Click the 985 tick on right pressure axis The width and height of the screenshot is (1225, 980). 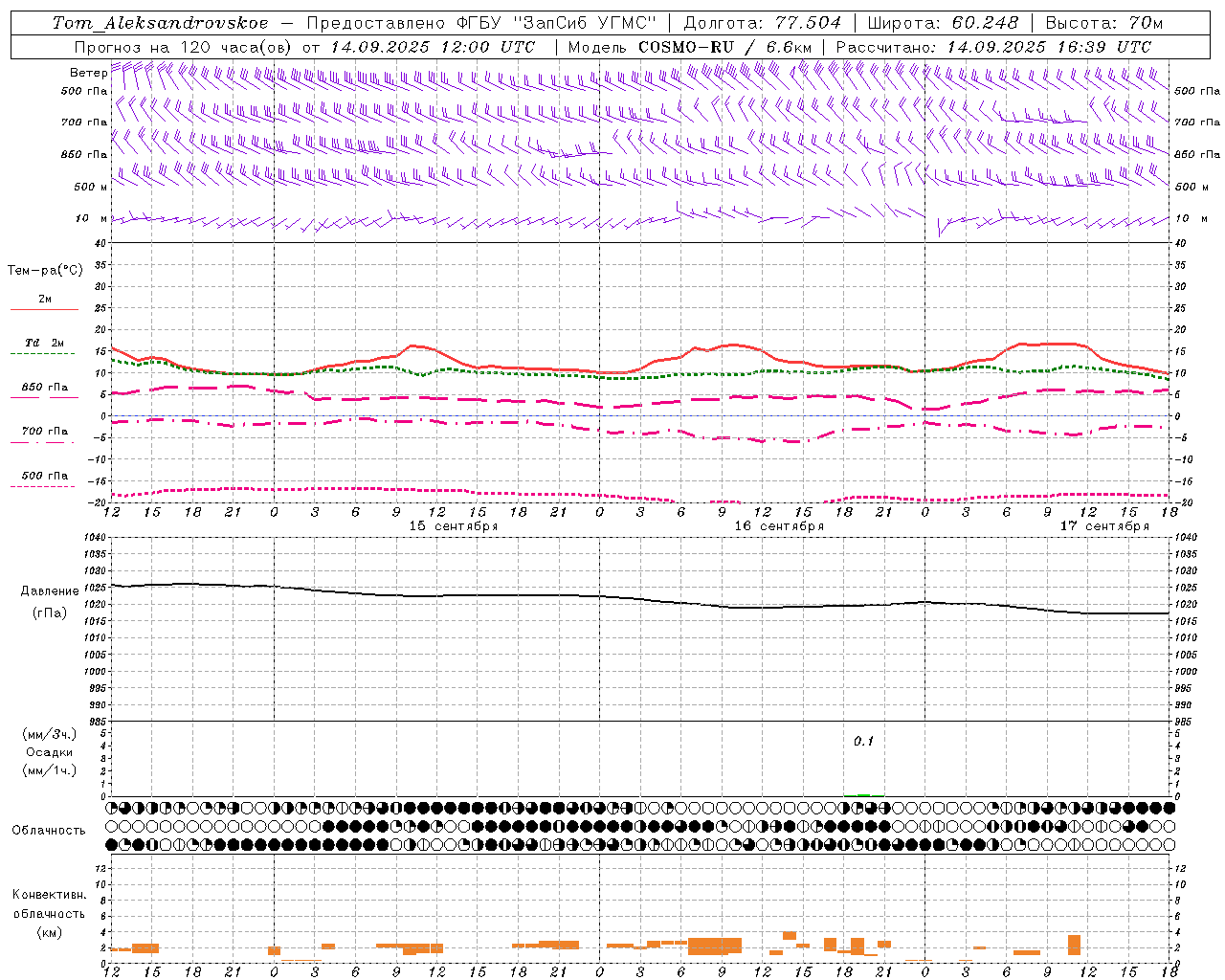tap(1185, 721)
